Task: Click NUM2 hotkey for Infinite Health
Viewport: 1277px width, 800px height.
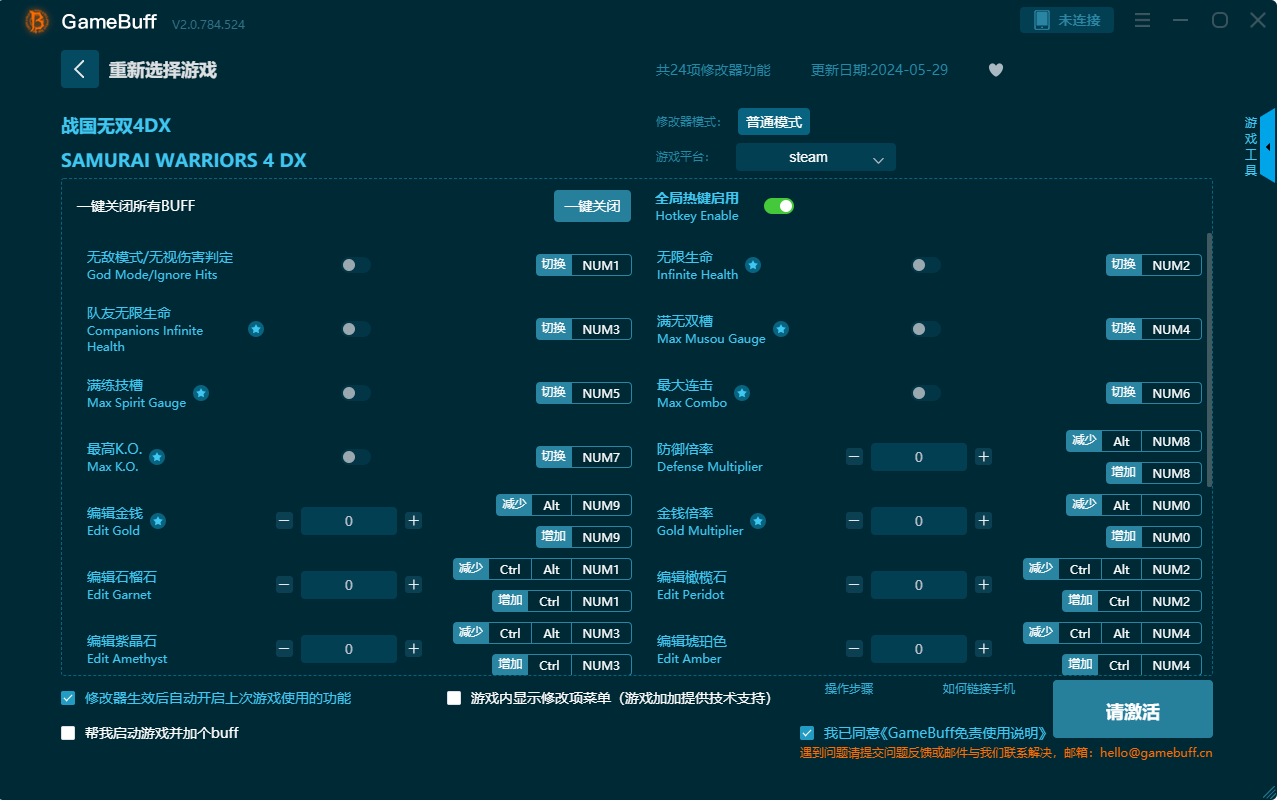Action: [x=1171, y=265]
